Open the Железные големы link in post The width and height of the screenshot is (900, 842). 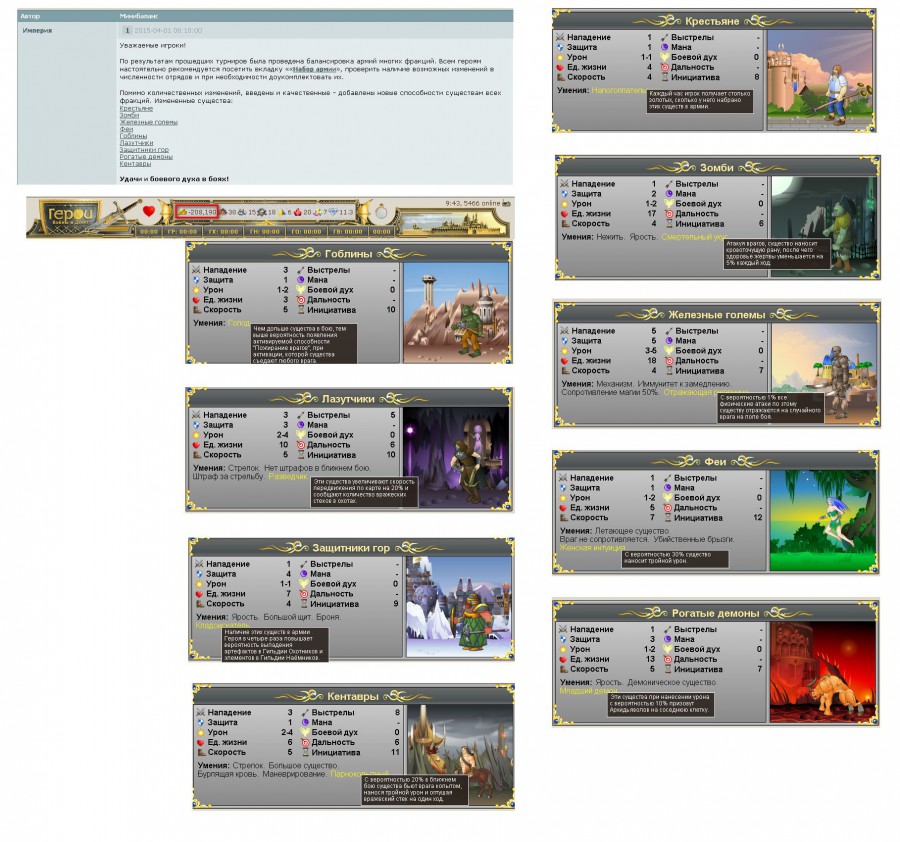coord(148,122)
